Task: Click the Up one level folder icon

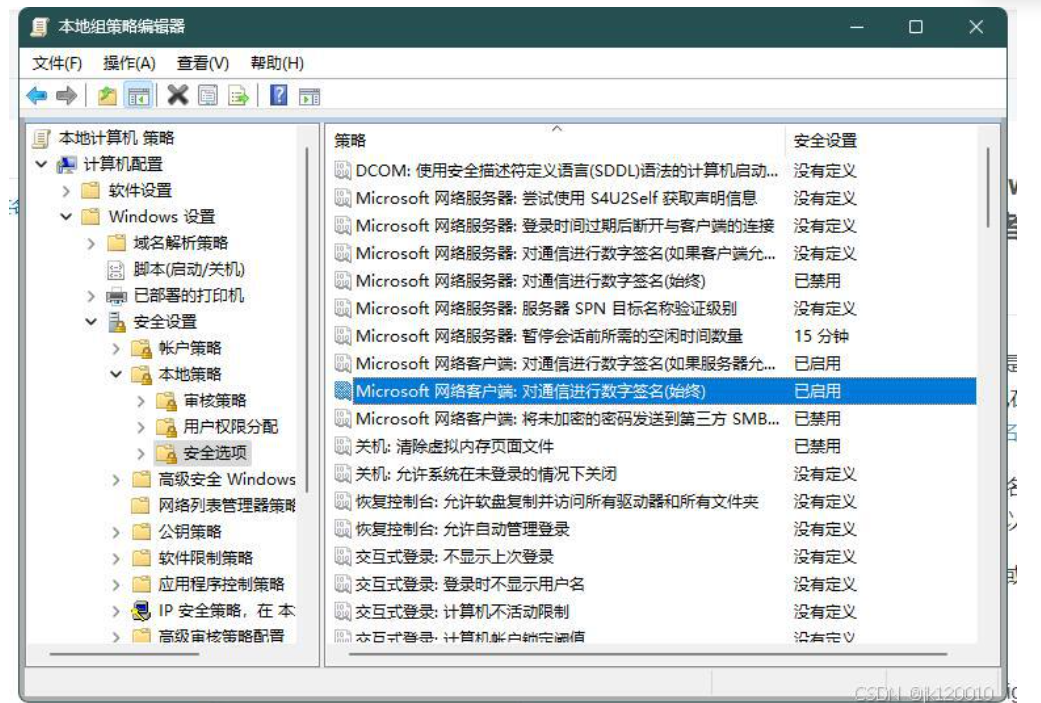Action: (x=107, y=96)
